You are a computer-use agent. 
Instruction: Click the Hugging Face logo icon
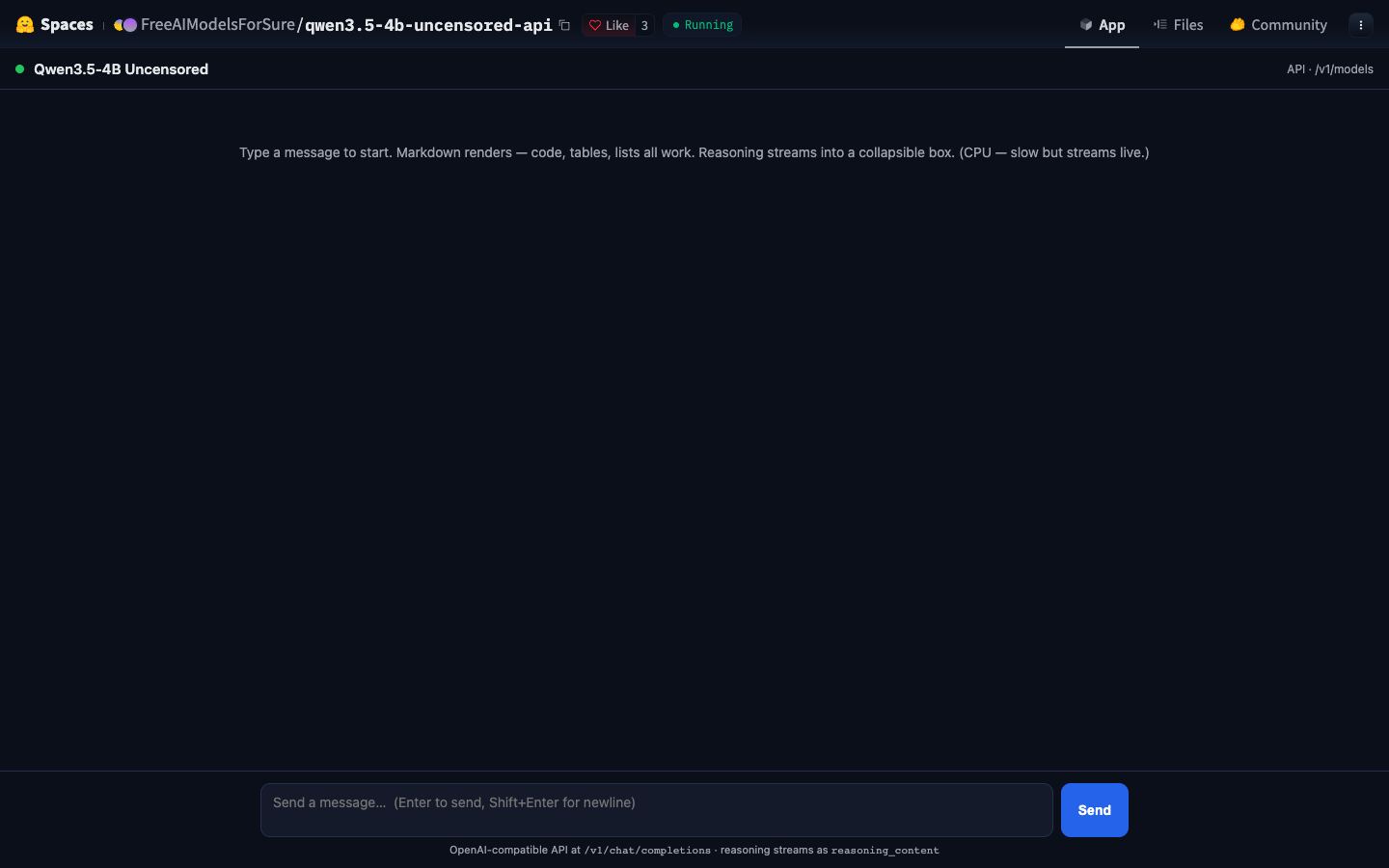pos(25,25)
